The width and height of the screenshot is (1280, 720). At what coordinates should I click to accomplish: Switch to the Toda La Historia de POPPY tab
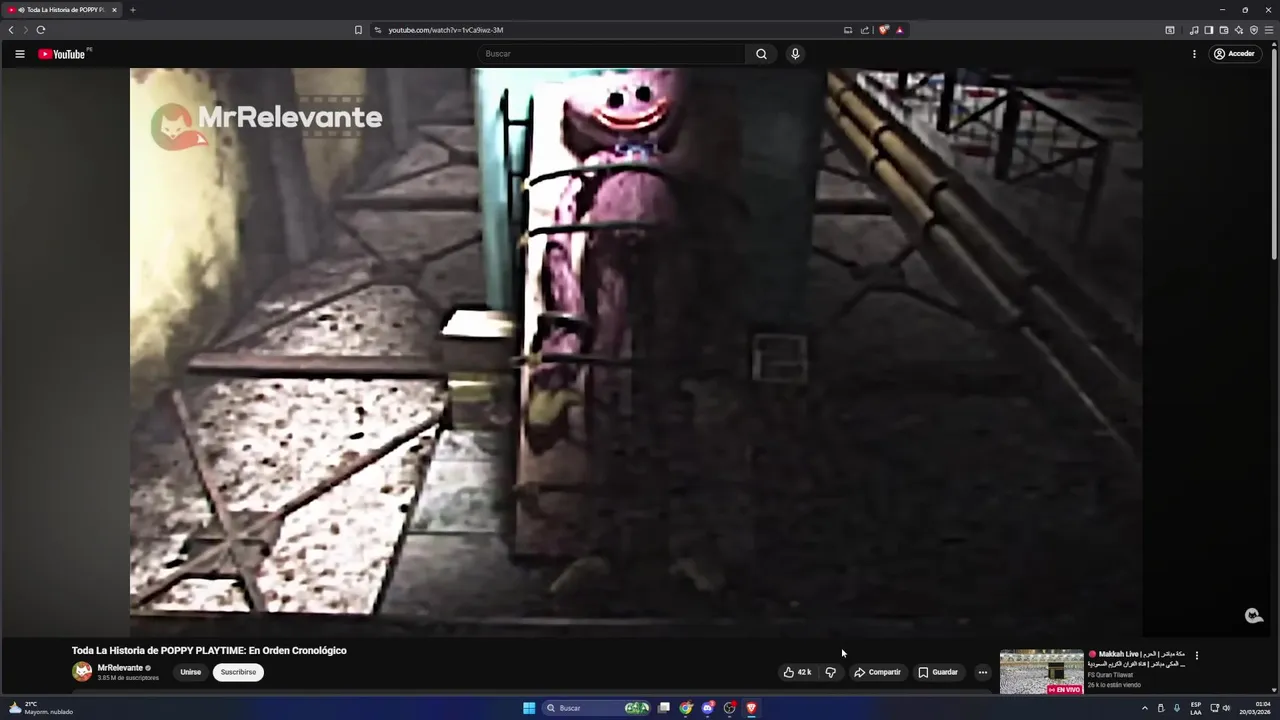click(61, 10)
